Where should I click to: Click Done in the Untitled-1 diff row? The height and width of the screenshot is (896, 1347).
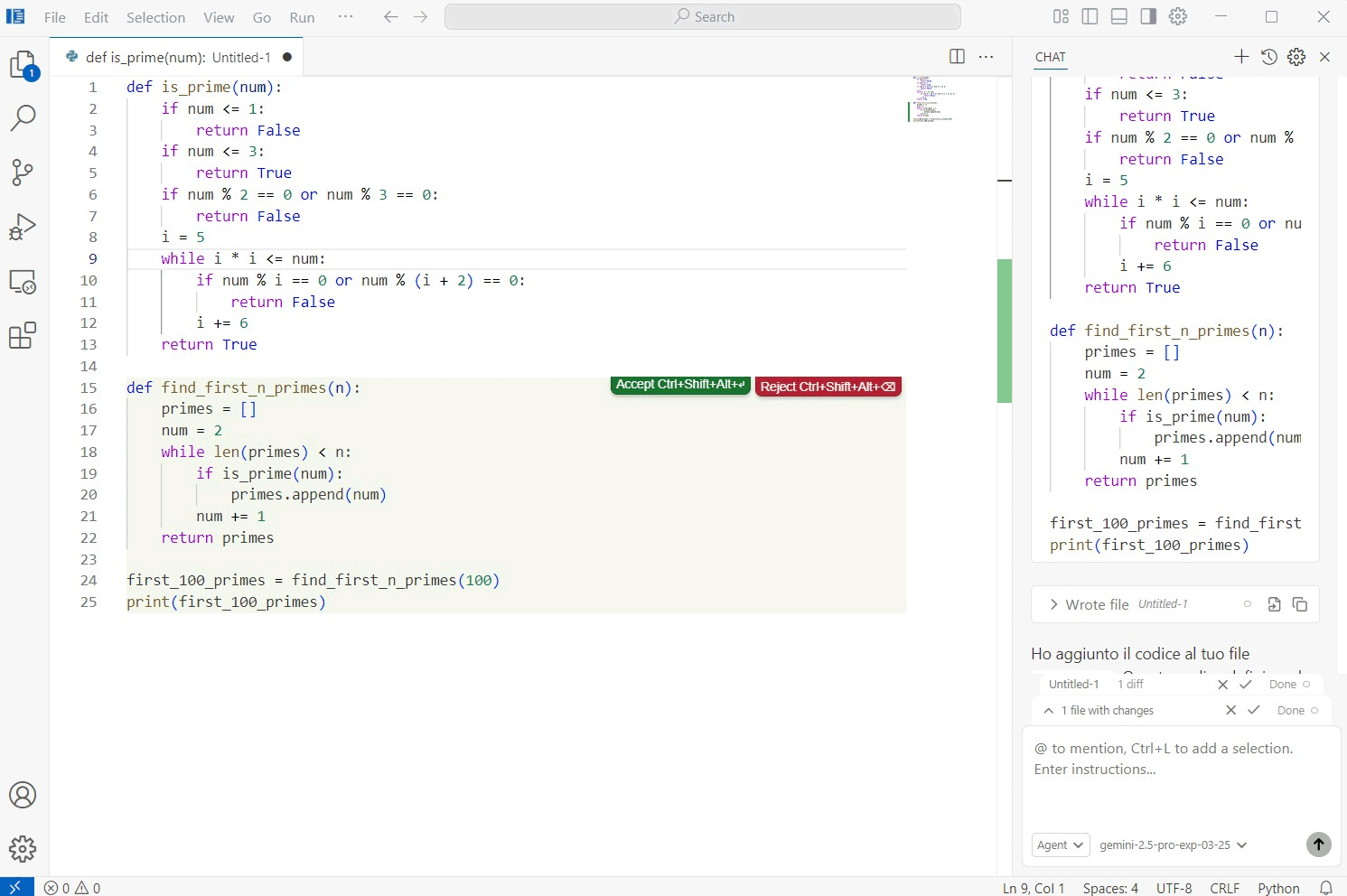[x=1282, y=684]
